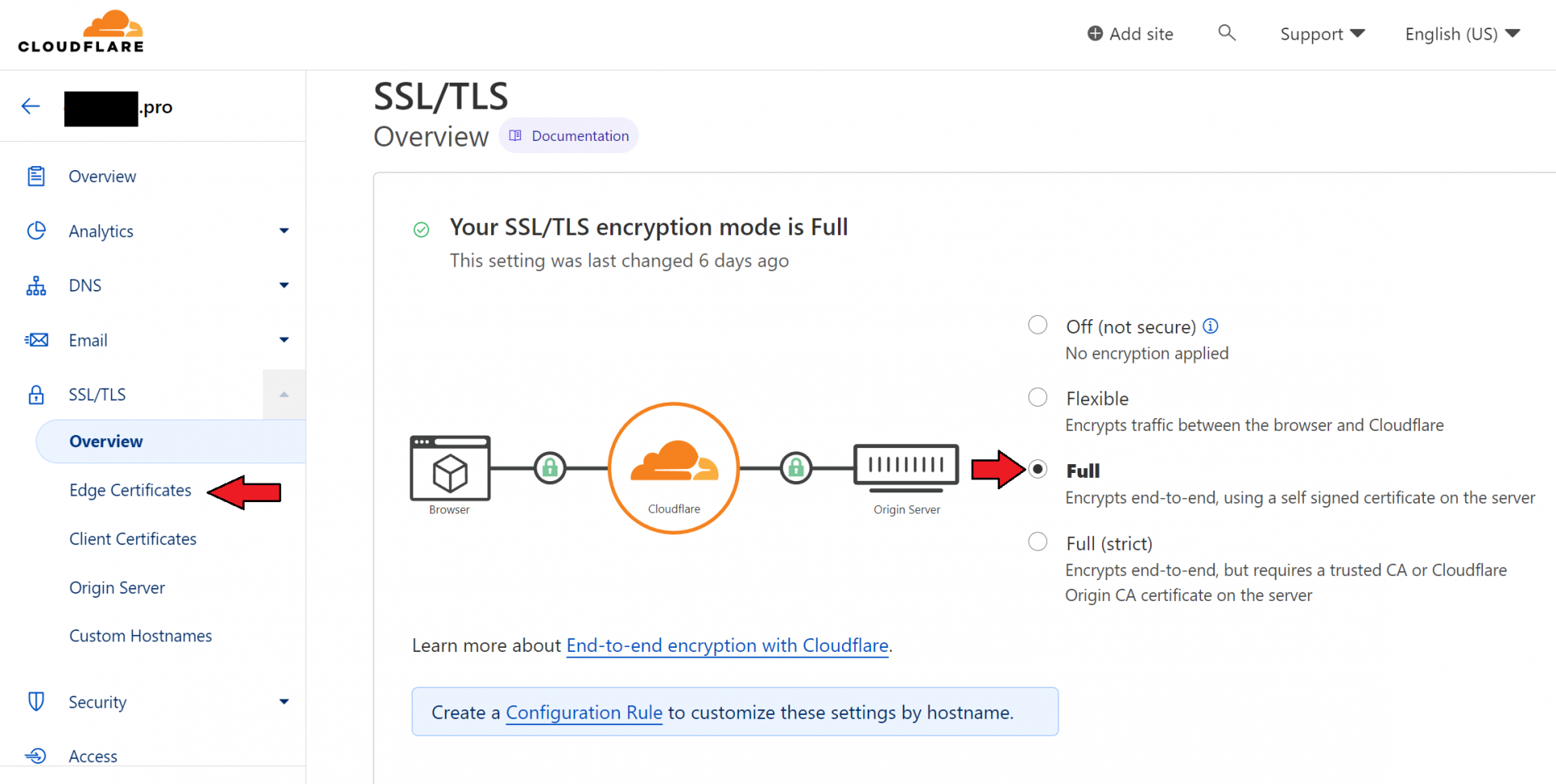Choose the Full (strict) radio option
The height and width of the screenshot is (784, 1556).
(1037, 542)
